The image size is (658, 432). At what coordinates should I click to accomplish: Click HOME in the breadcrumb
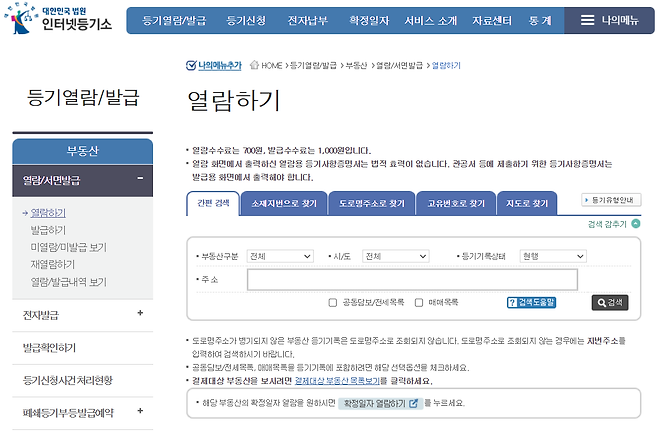coord(272,65)
